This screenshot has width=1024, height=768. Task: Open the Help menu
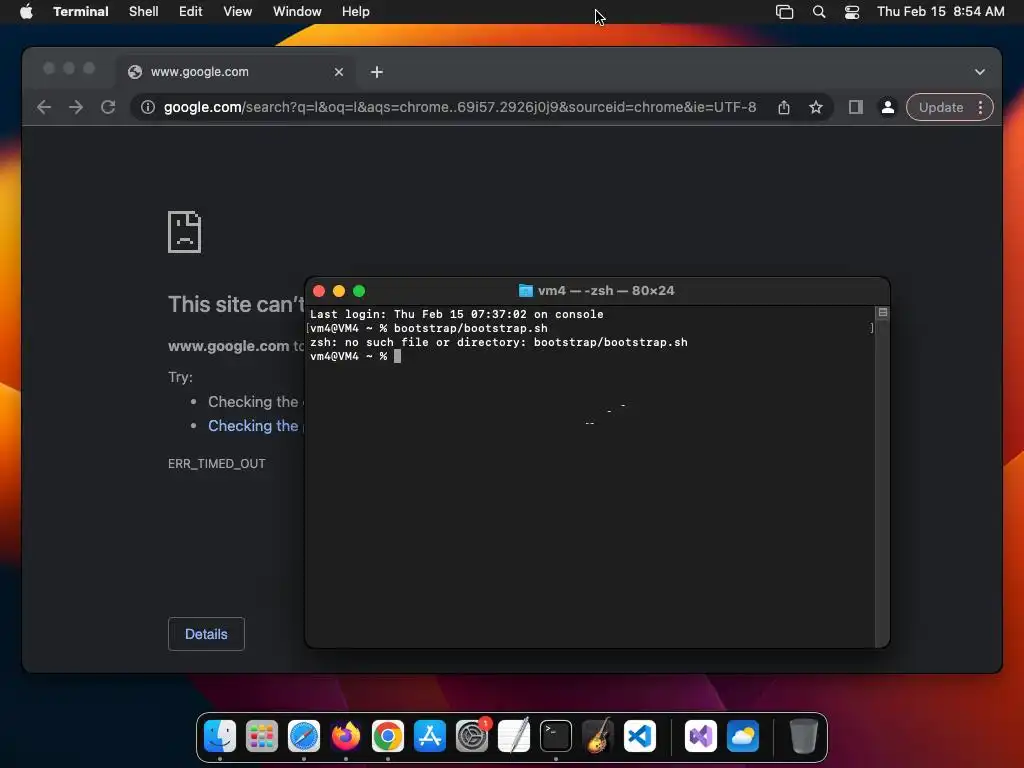click(356, 12)
